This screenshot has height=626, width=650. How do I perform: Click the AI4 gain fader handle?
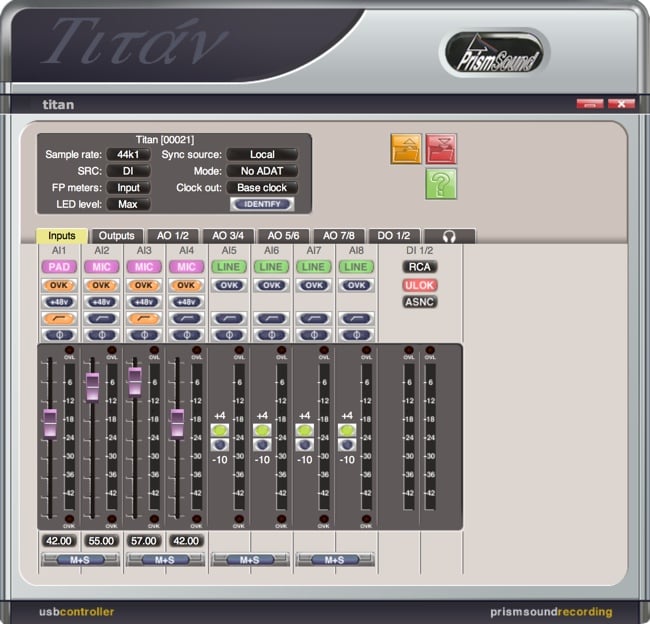(x=177, y=423)
